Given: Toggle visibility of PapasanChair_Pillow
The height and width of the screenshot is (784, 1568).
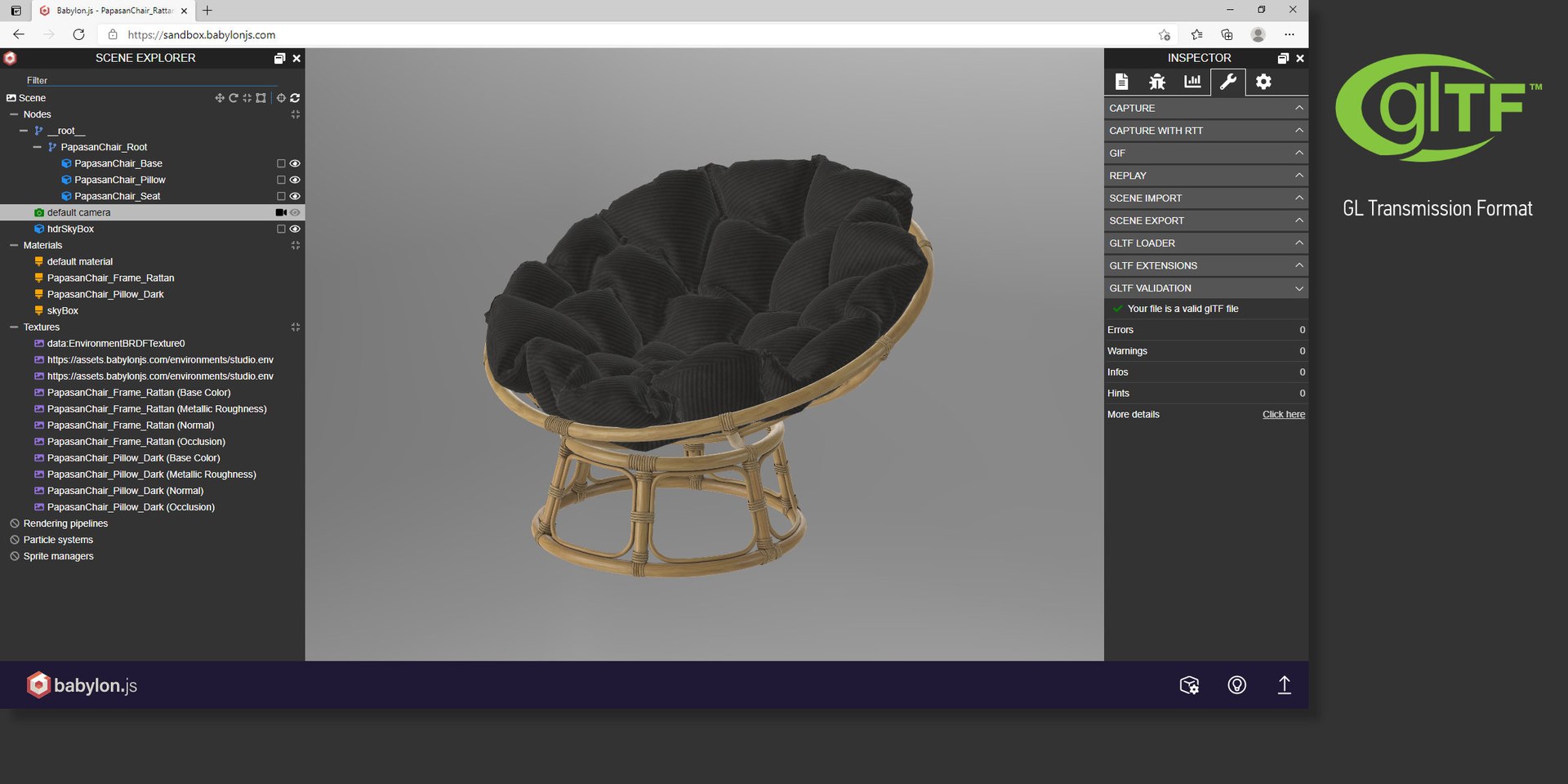Looking at the screenshot, I should (295, 180).
